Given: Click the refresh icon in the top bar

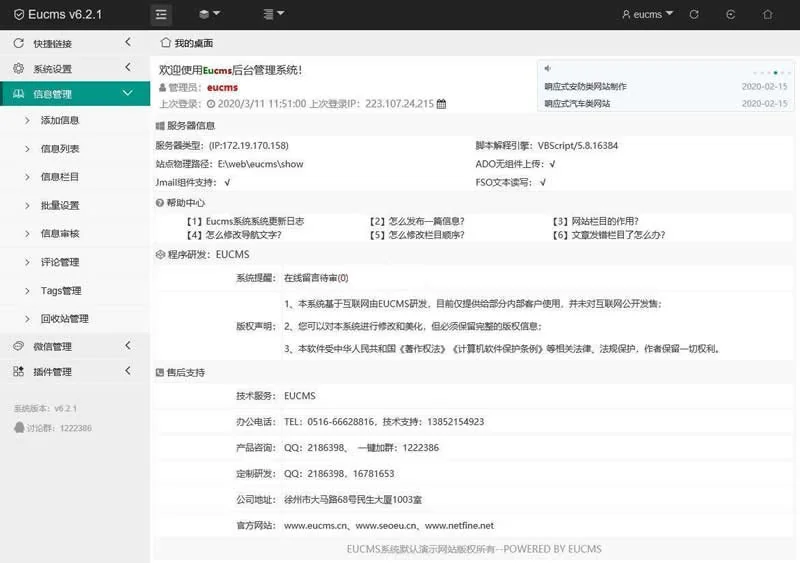Looking at the screenshot, I should pos(695,14).
